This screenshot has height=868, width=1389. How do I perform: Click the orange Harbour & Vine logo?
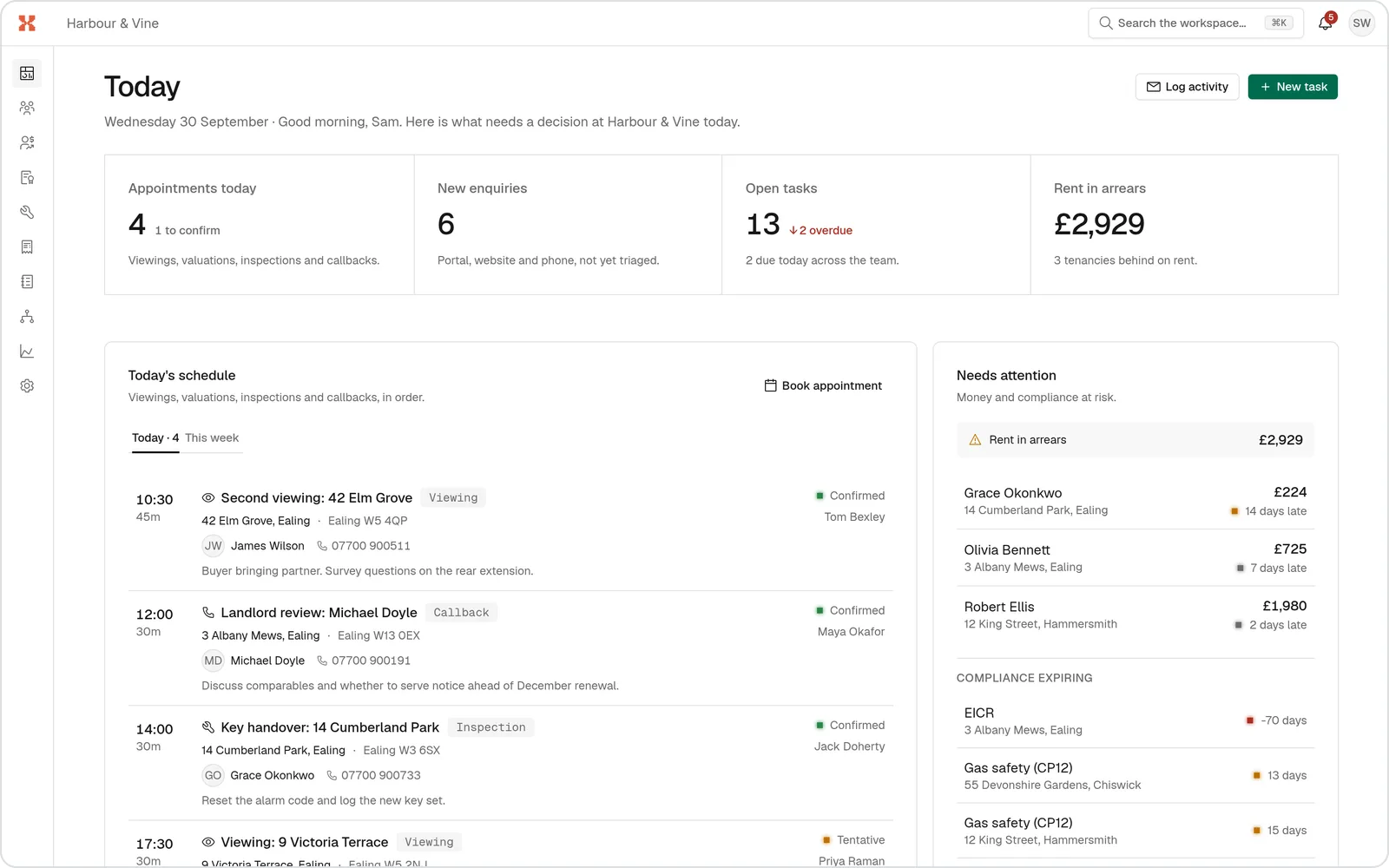point(27,23)
